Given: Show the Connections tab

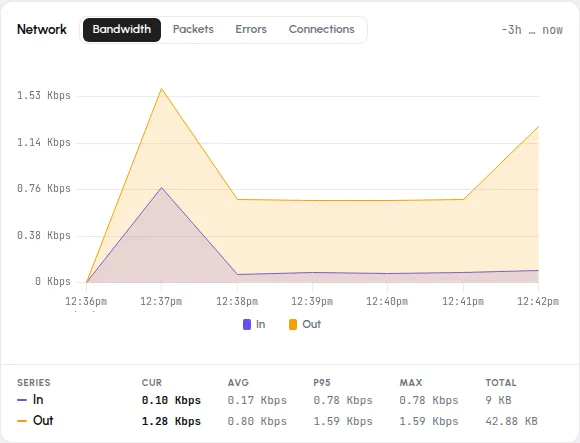Looking at the screenshot, I should (321, 30).
